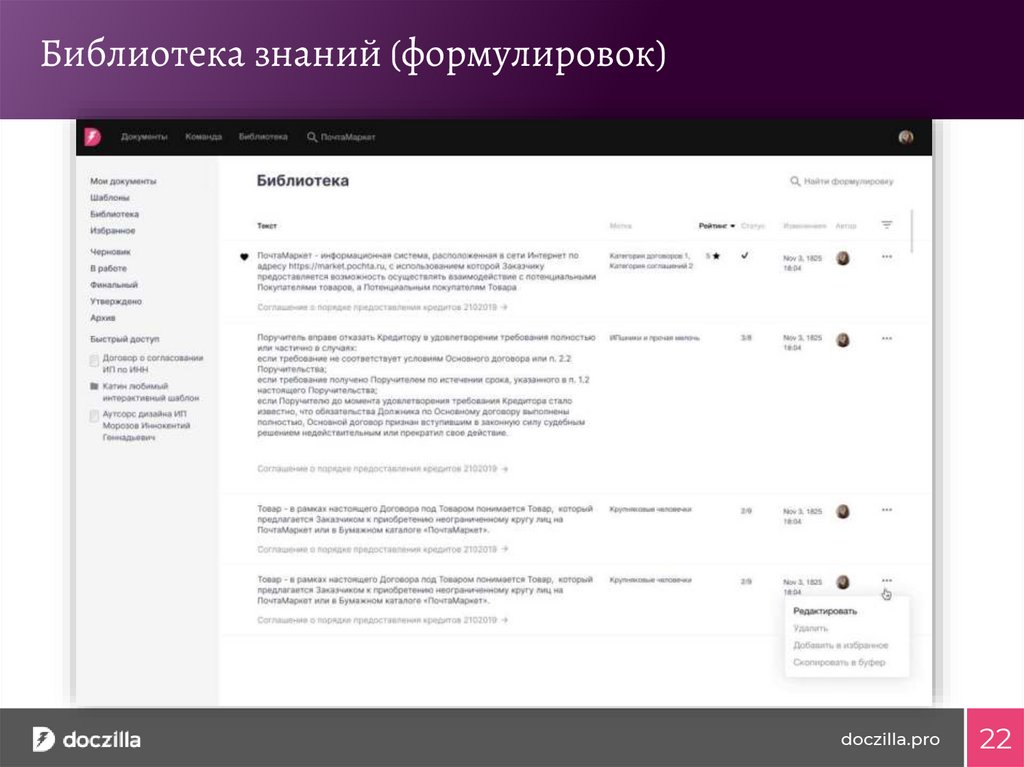Click the Doczilla logo in the app header
The width and height of the screenshot is (1024, 767).
click(93, 137)
